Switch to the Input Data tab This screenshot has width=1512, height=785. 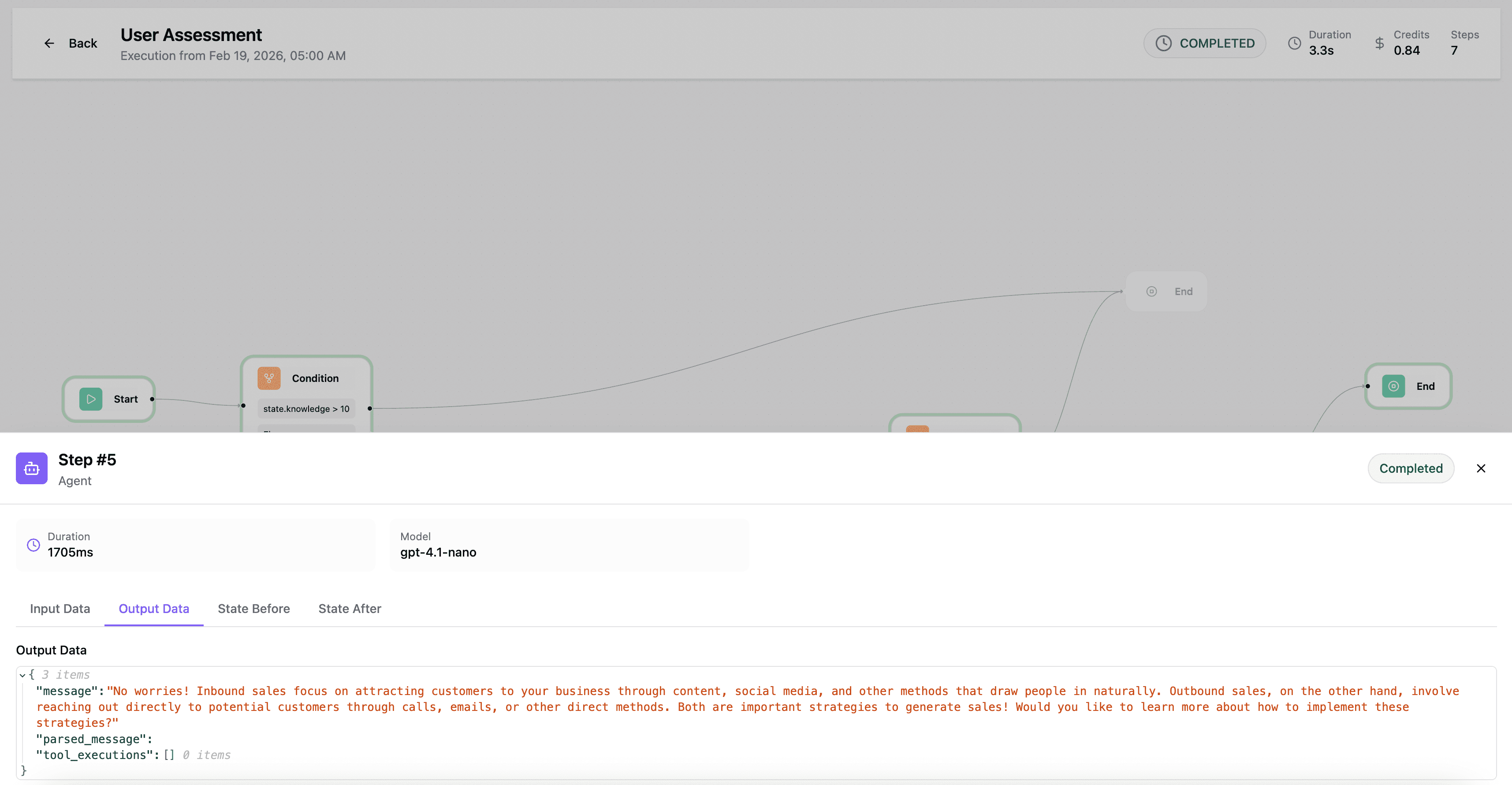click(60, 609)
